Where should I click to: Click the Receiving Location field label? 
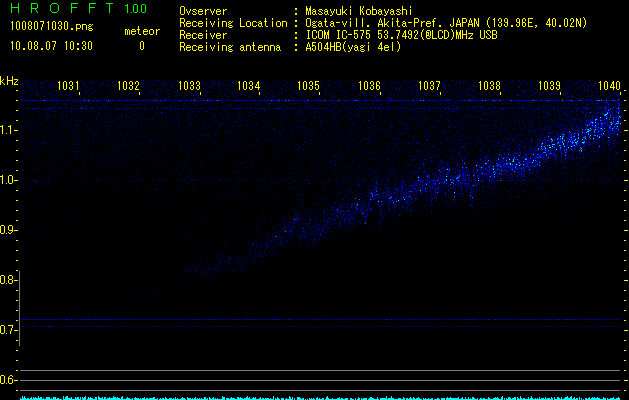pos(233,23)
